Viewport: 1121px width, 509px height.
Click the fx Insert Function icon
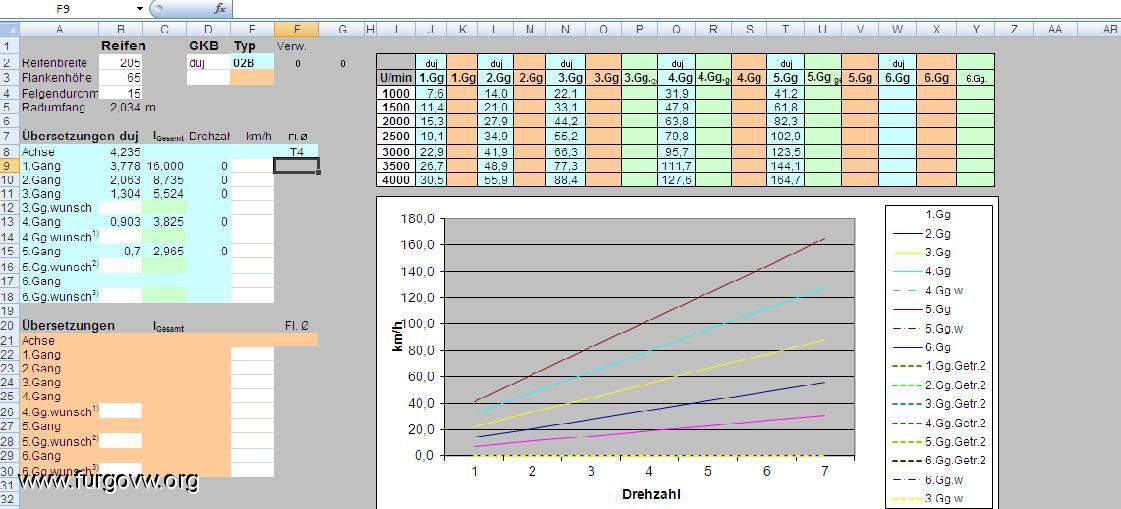click(x=220, y=8)
